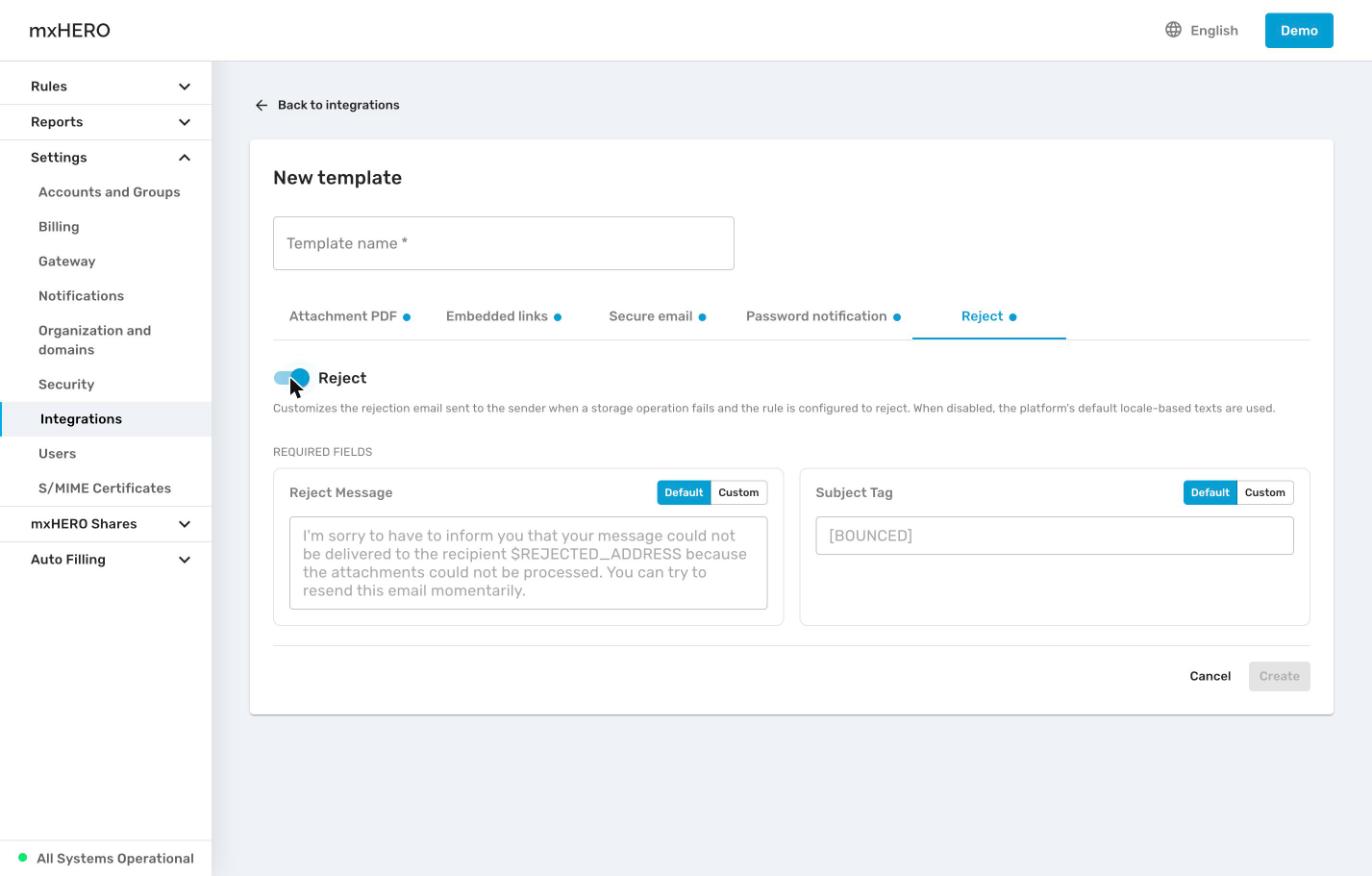Expand the Auto Filling section
Image resolution: width=1372 pixels, height=876 pixels.
106,559
